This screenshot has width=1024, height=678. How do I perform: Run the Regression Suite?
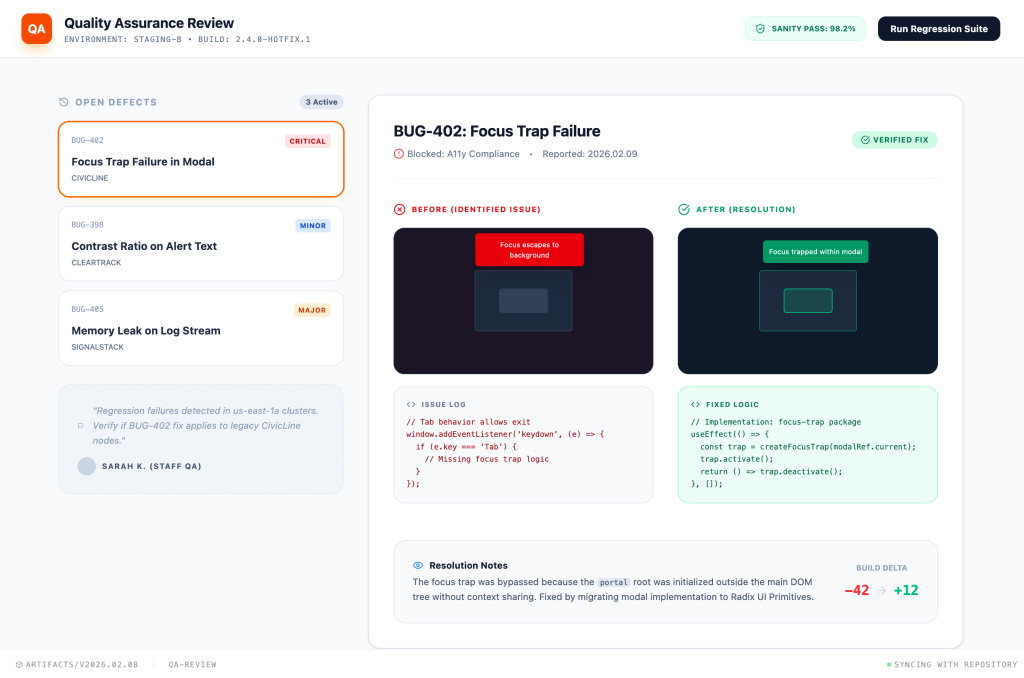pos(938,29)
